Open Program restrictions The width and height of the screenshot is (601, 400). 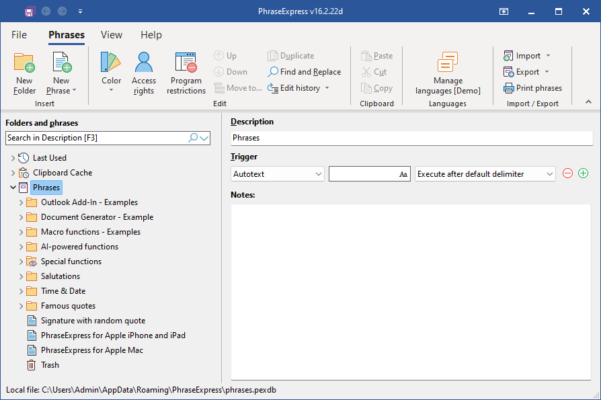tap(186, 73)
